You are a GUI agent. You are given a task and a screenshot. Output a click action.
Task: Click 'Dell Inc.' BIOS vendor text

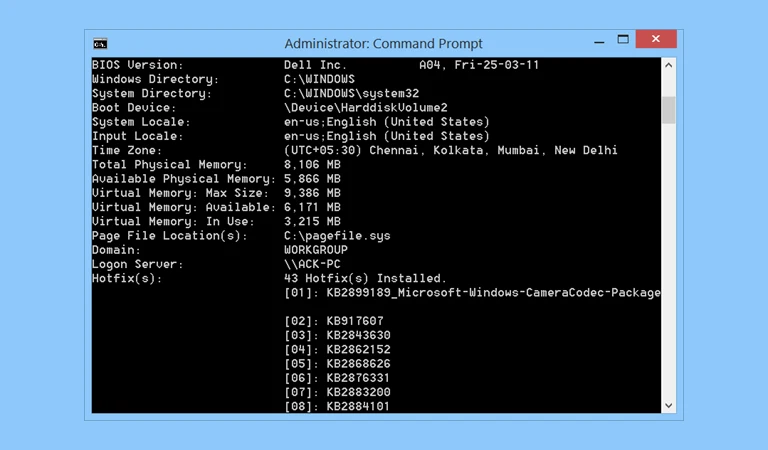click(315, 65)
